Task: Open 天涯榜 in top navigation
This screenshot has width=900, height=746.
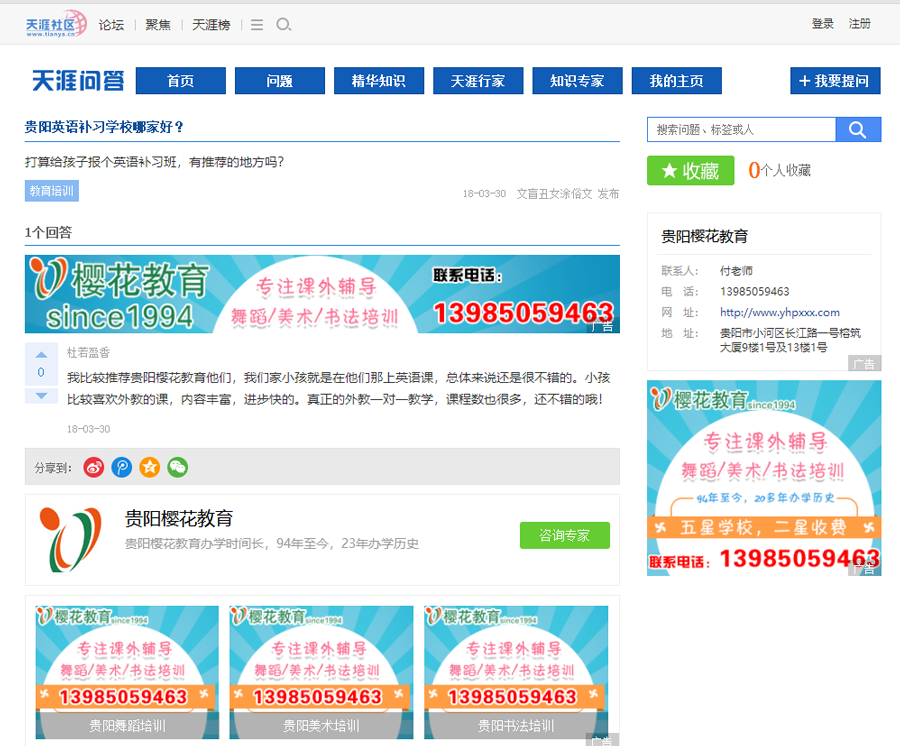Action: (211, 25)
